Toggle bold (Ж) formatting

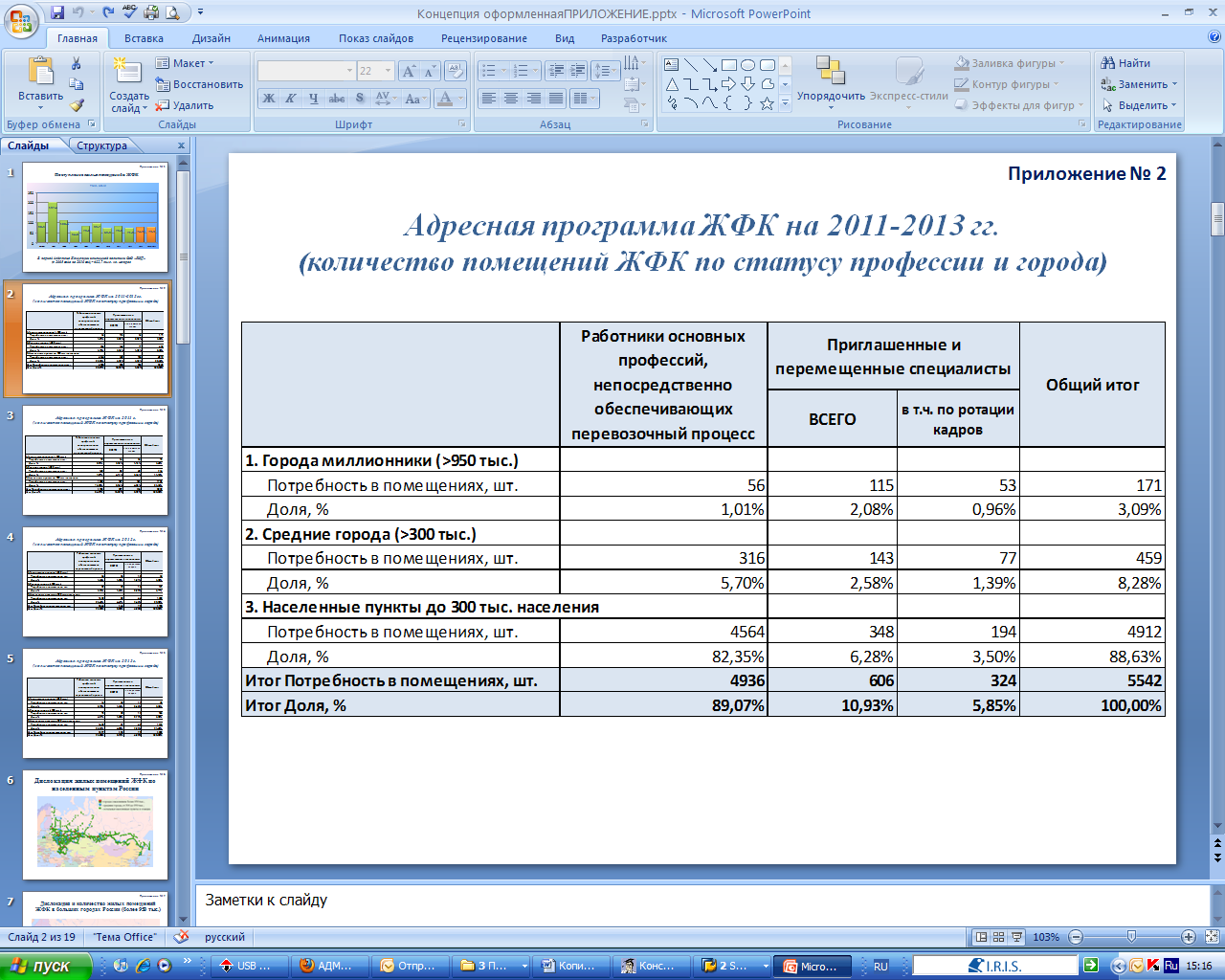[269, 98]
